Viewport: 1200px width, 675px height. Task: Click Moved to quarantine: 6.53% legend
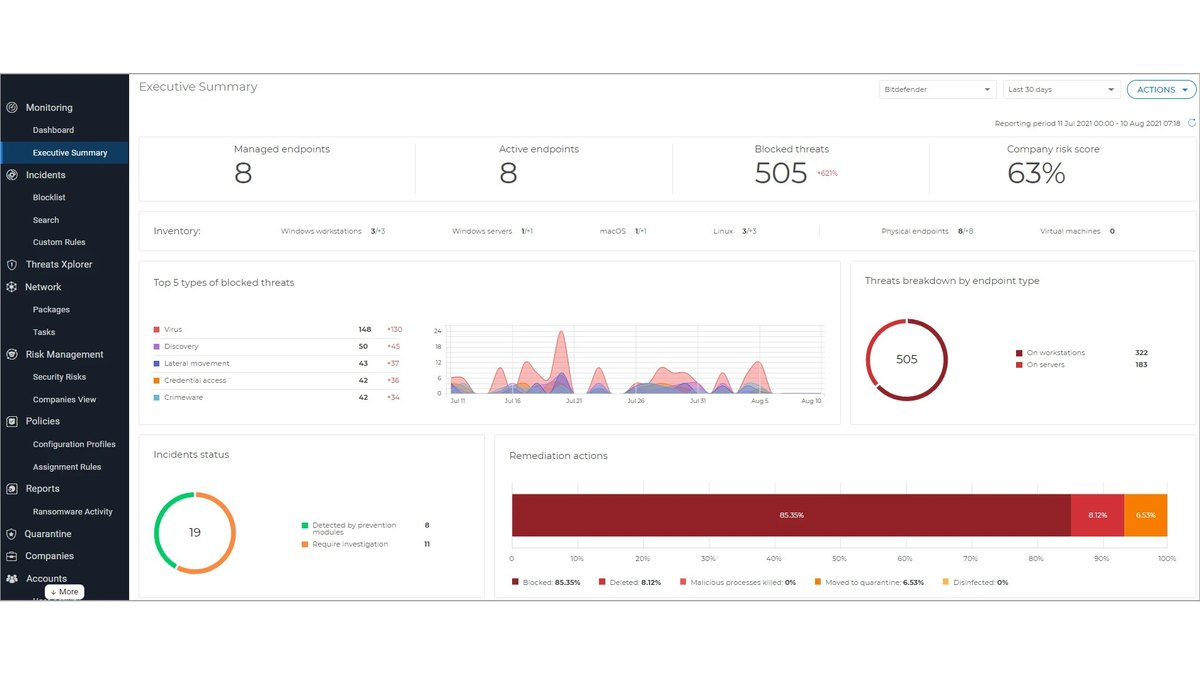coord(869,582)
